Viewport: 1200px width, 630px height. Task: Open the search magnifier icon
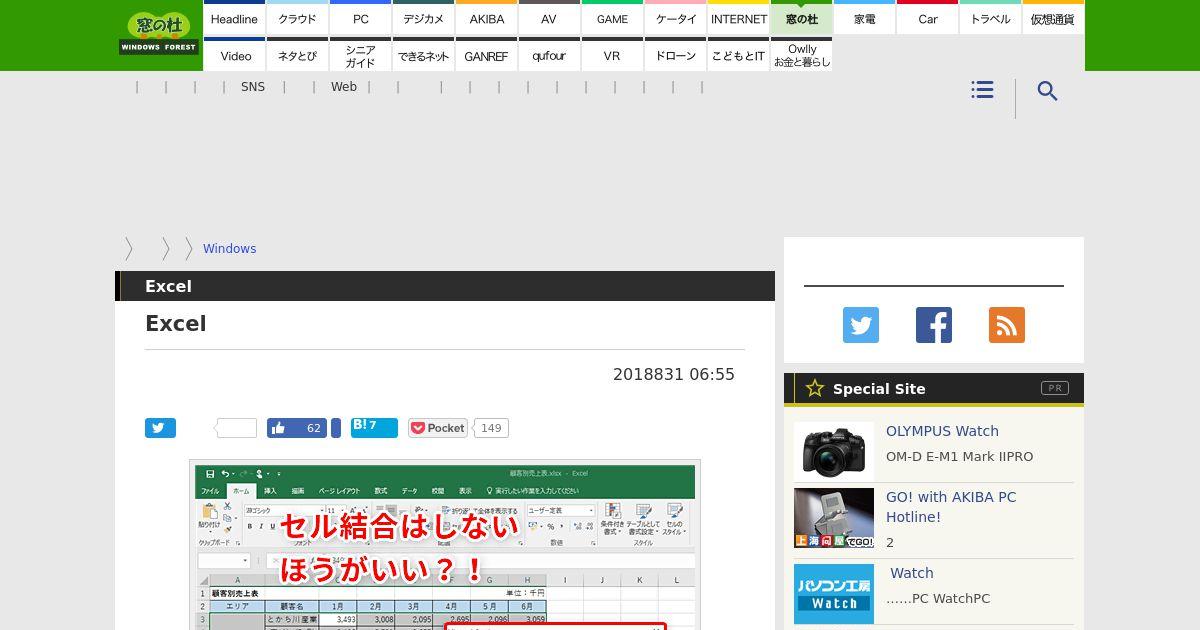(1047, 91)
